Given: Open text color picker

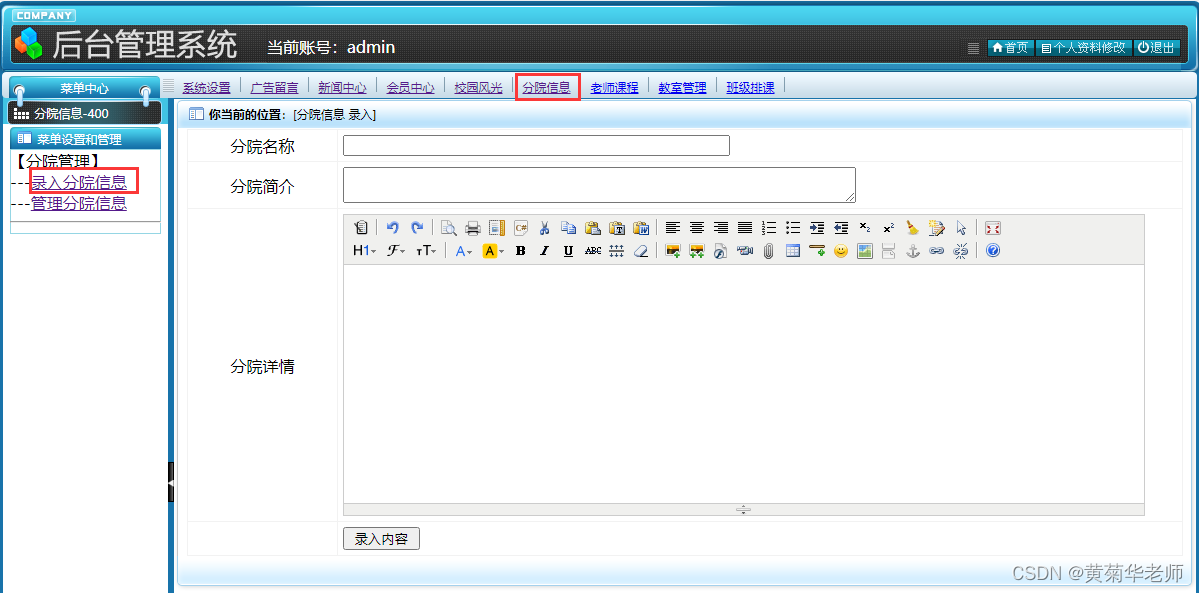Looking at the screenshot, I should [x=463, y=251].
